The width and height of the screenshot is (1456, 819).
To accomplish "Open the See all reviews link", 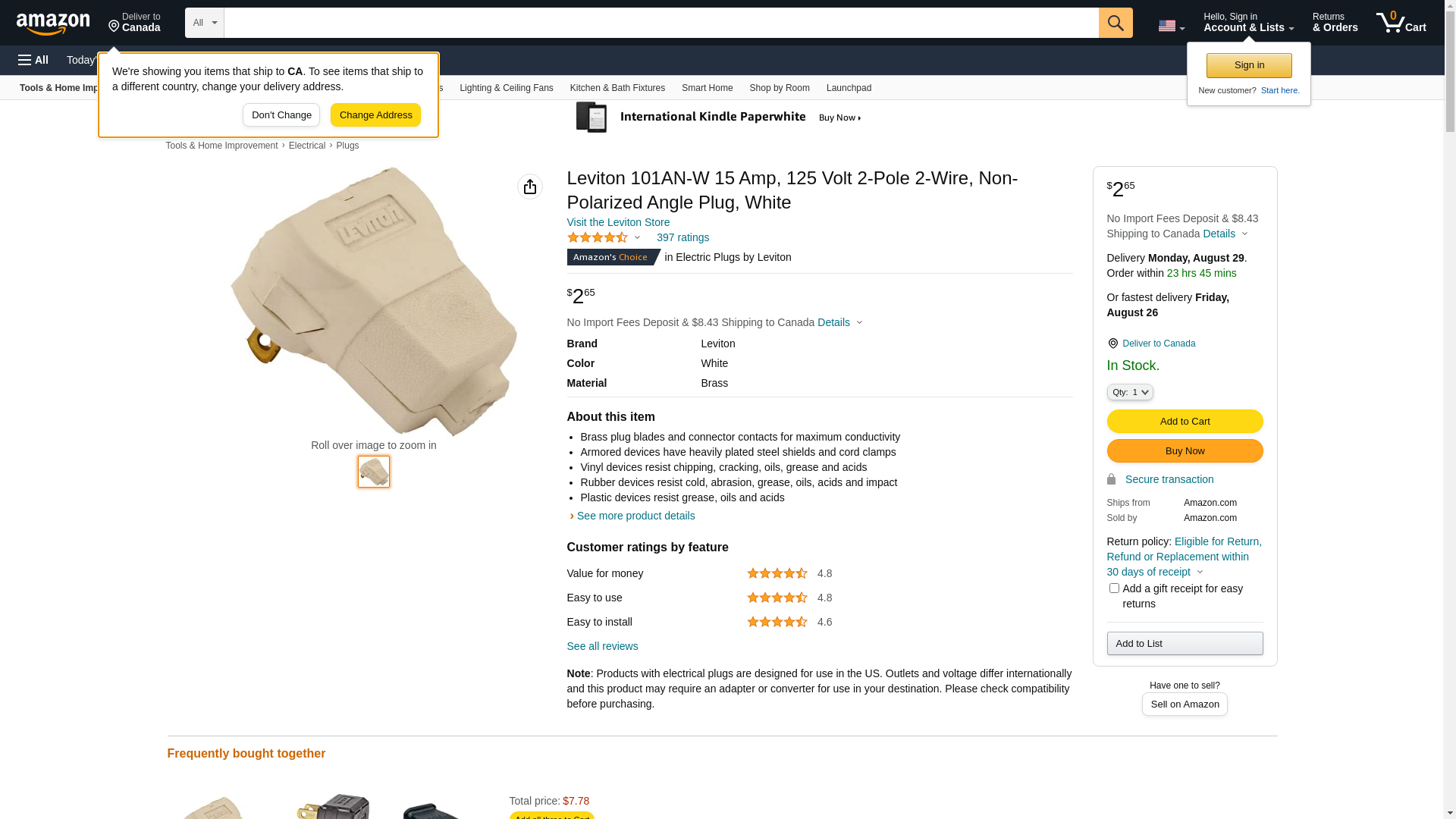I will (x=602, y=646).
